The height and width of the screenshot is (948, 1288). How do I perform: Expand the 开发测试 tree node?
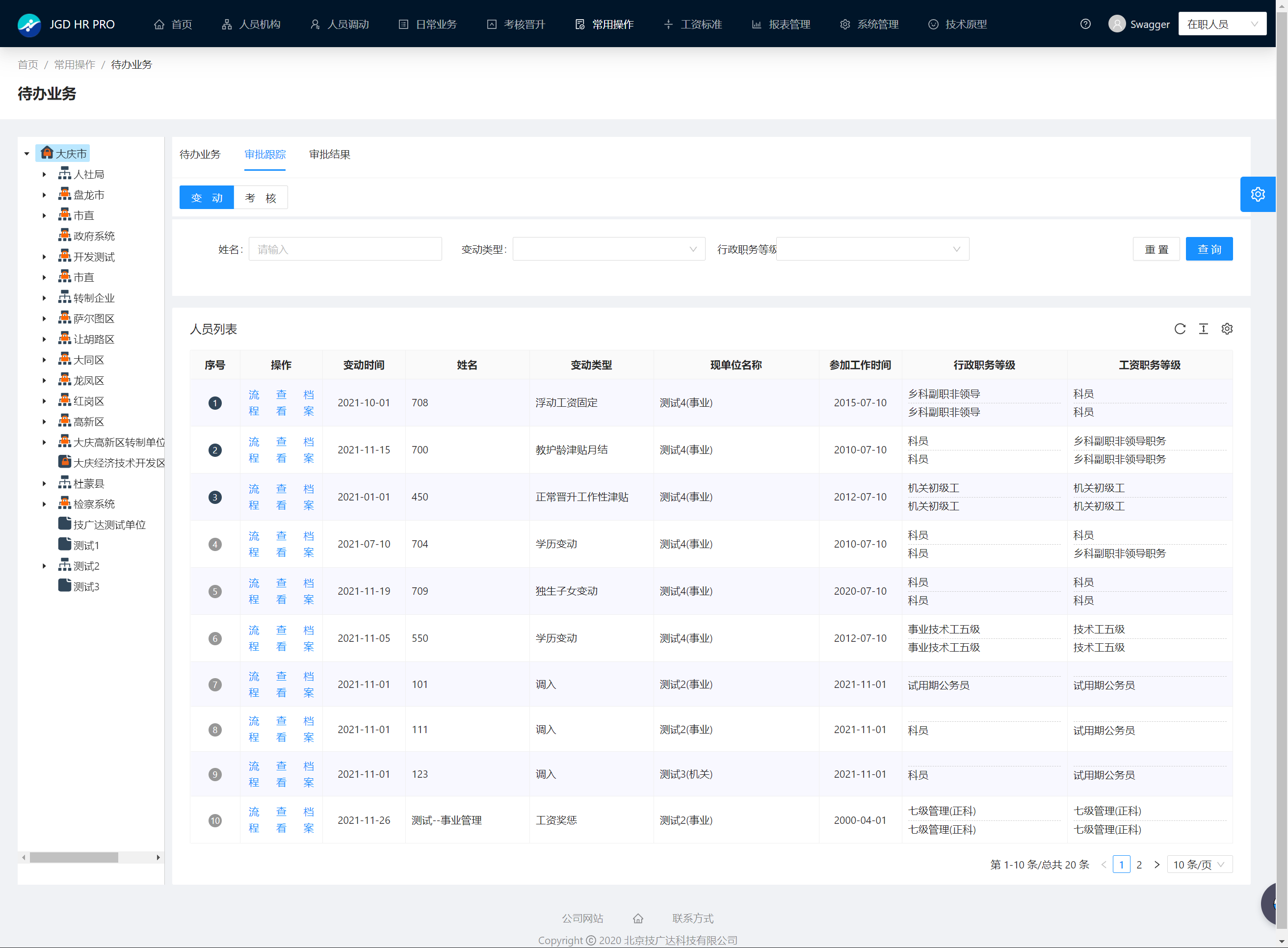[x=44, y=257]
